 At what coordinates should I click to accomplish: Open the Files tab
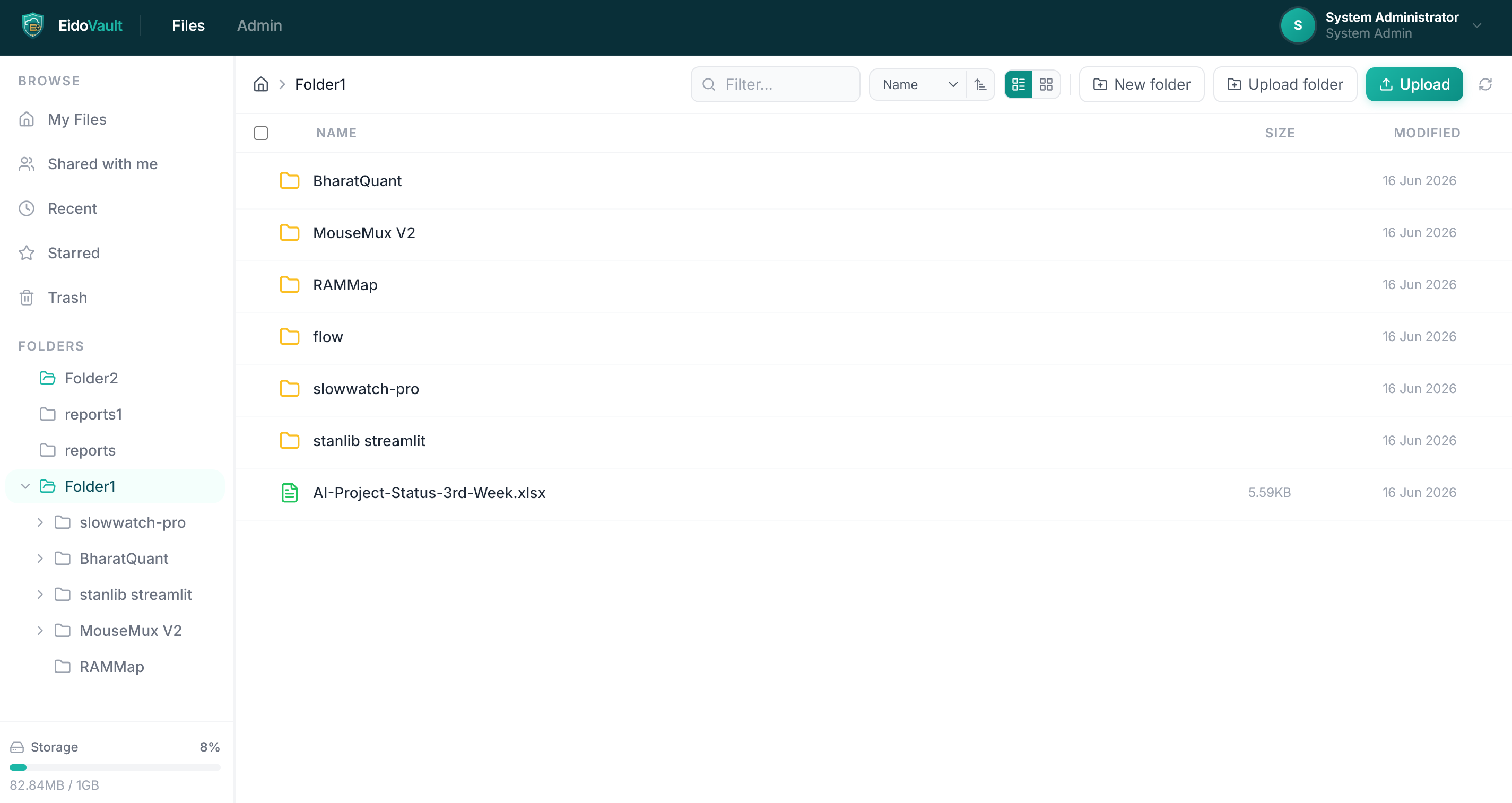pyautogui.click(x=188, y=25)
